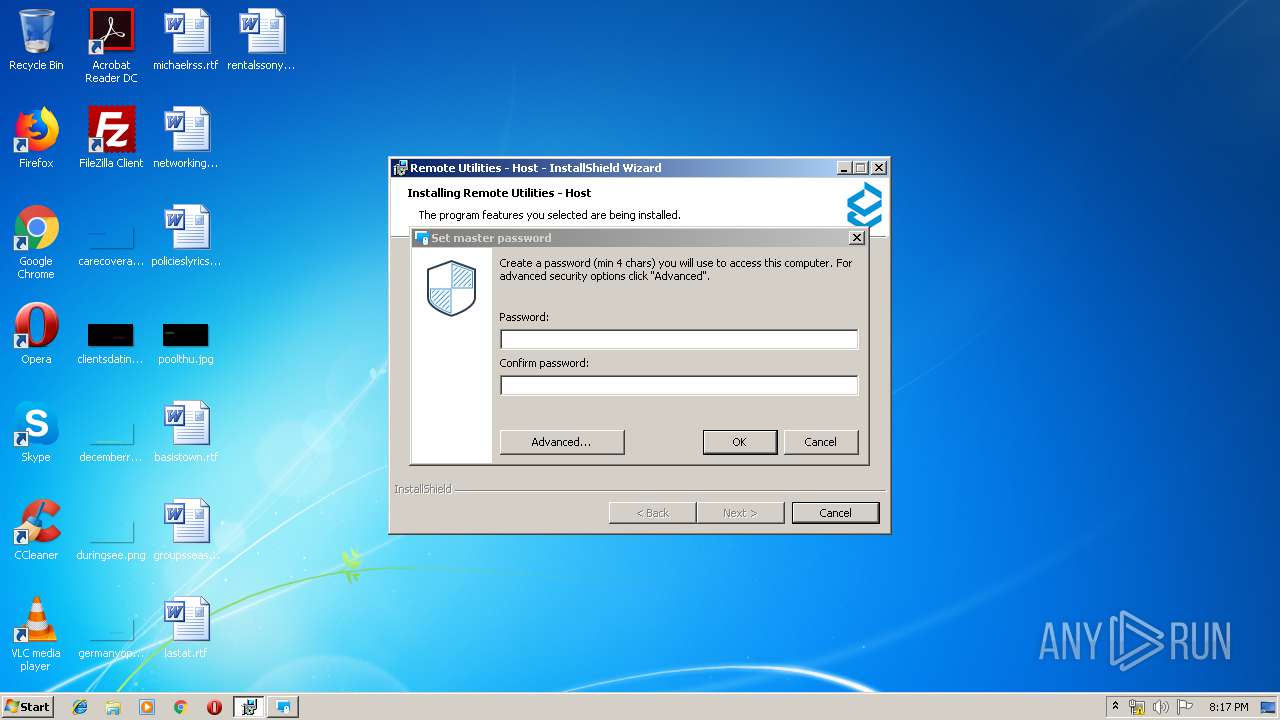Image resolution: width=1280 pixels, height=720 pixels.
Task: Select the groupsseas document icon
Action: point(186,530)
